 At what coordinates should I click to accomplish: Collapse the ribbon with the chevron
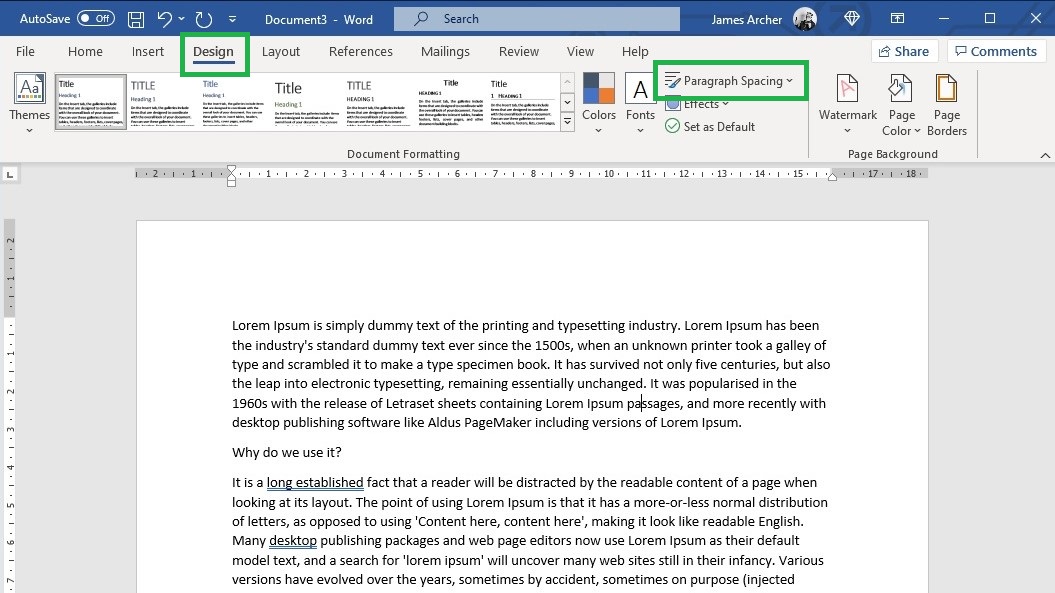point(1044,155)
